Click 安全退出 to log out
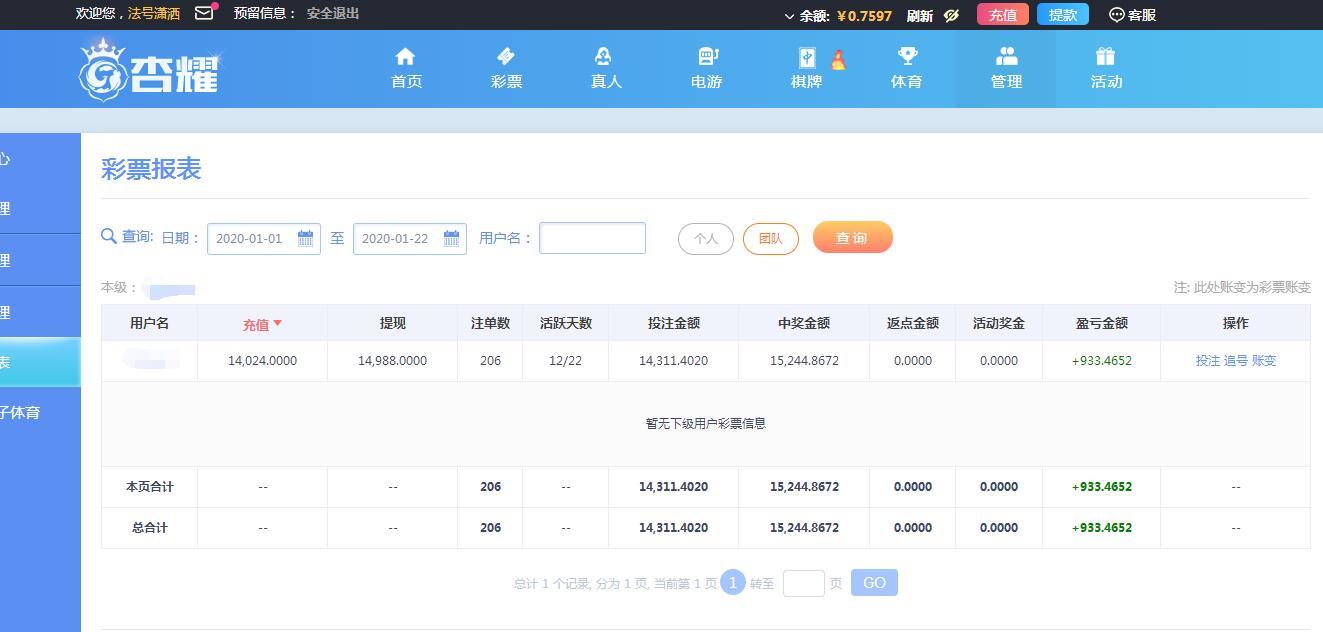This screenshot has height=632, width=1323. (x=333, y=13)
